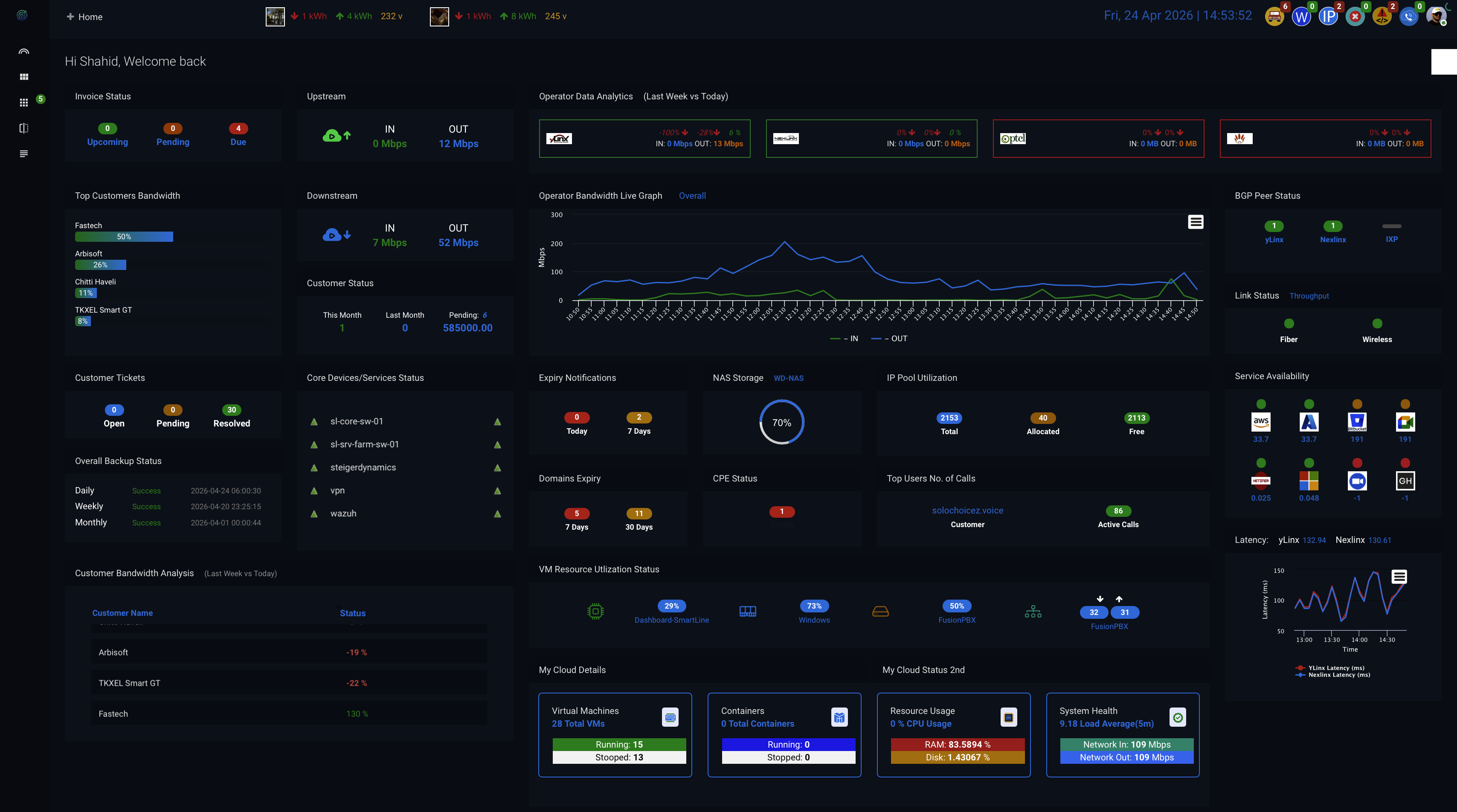Open the IP alerts icon in the header

[1328, 17]
